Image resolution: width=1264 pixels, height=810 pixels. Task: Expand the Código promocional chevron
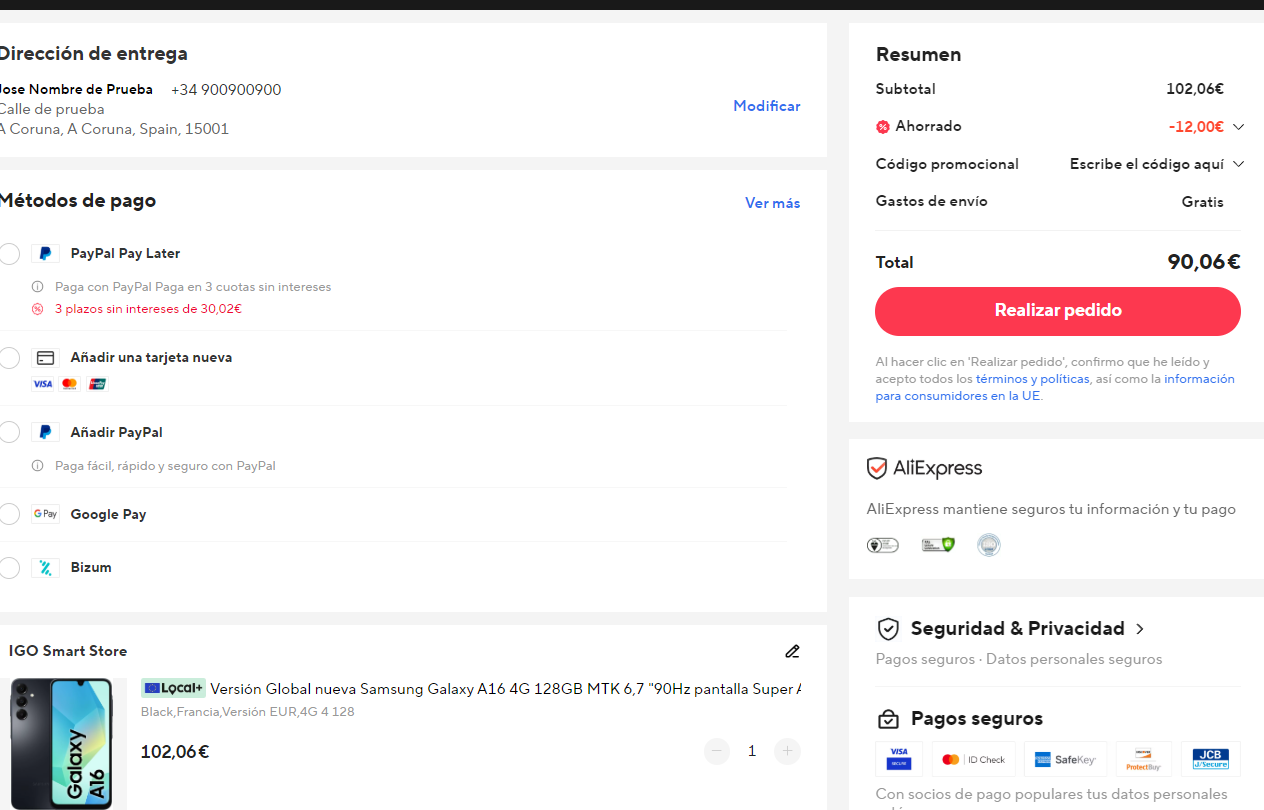(1238, 164)
